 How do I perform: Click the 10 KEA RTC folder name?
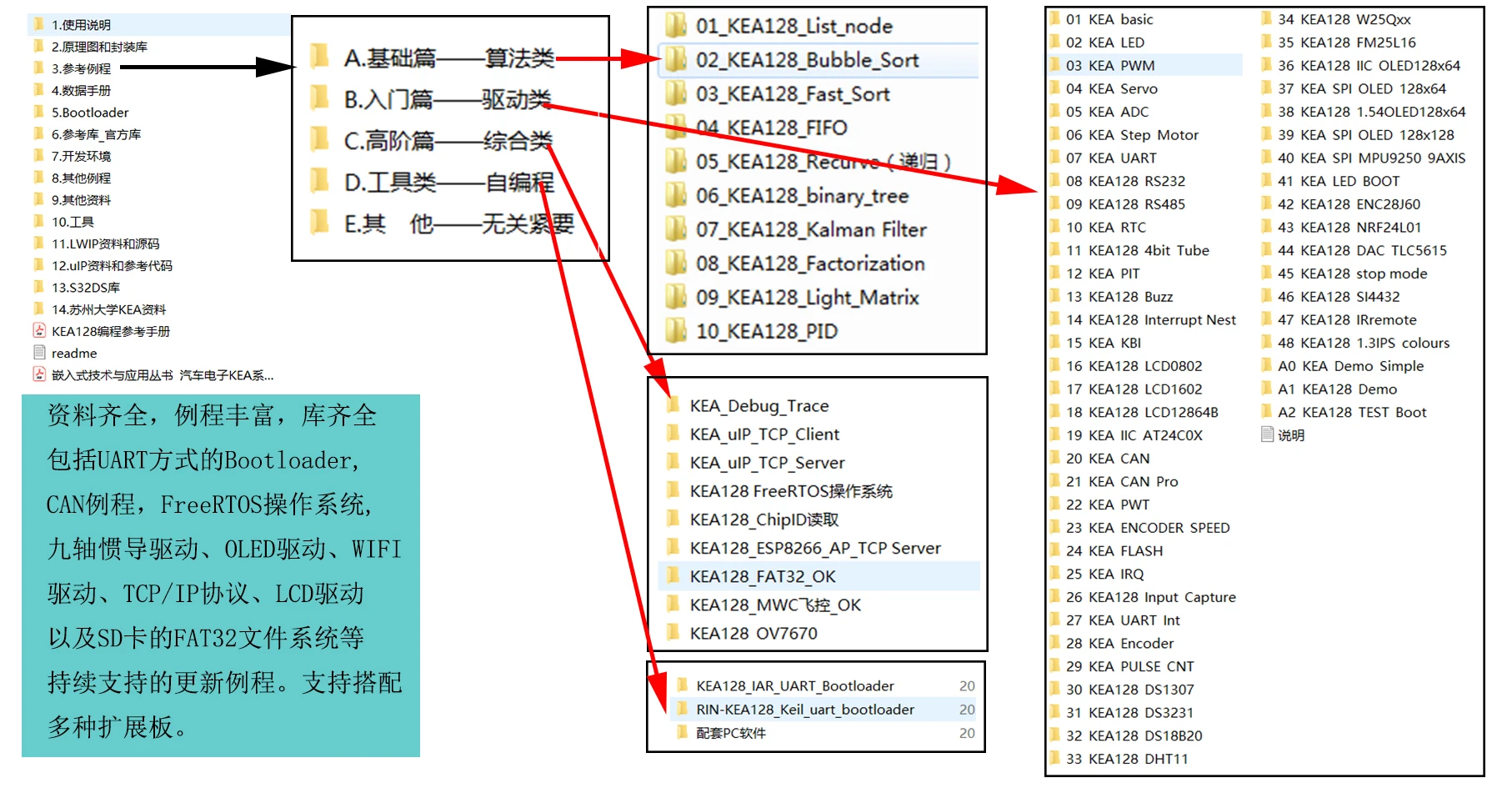(x=1106, y=227)
